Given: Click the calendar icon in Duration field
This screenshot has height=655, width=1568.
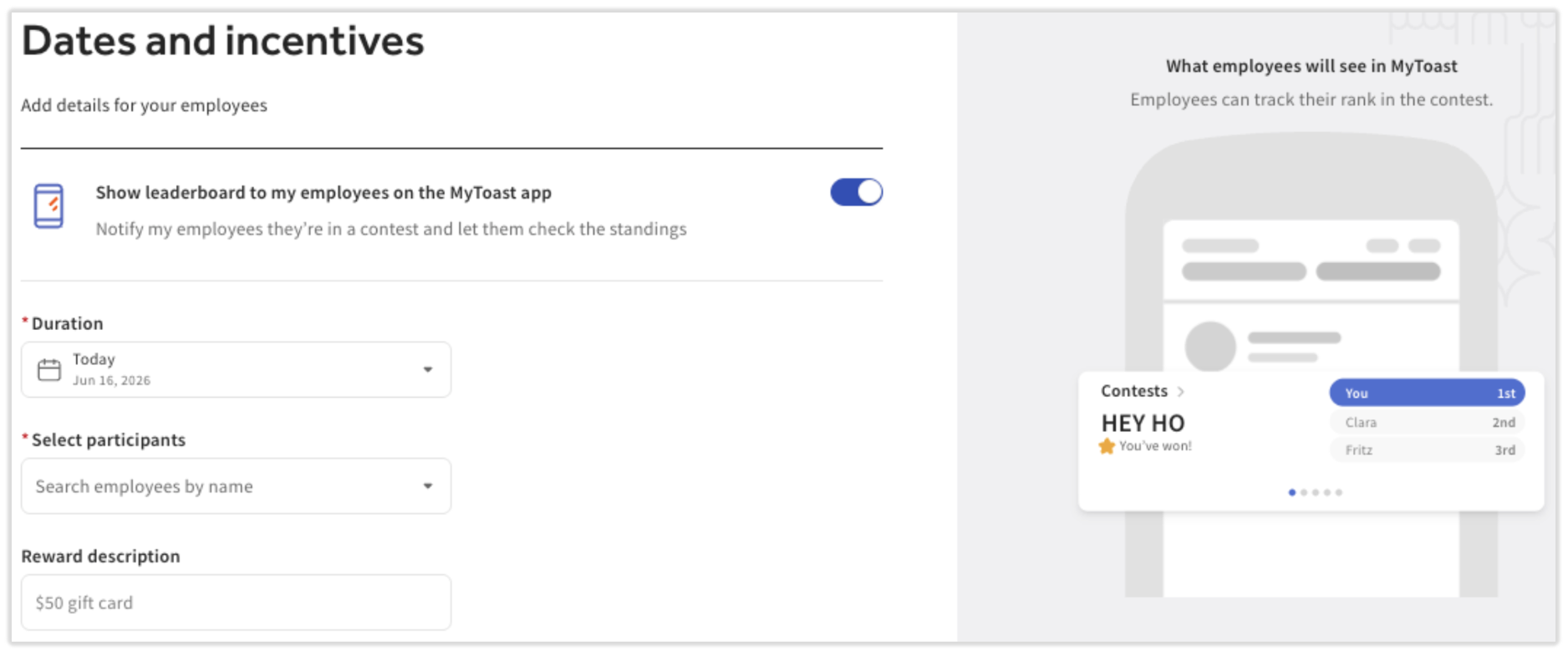Looking at the screenshot, I should 49,369.
